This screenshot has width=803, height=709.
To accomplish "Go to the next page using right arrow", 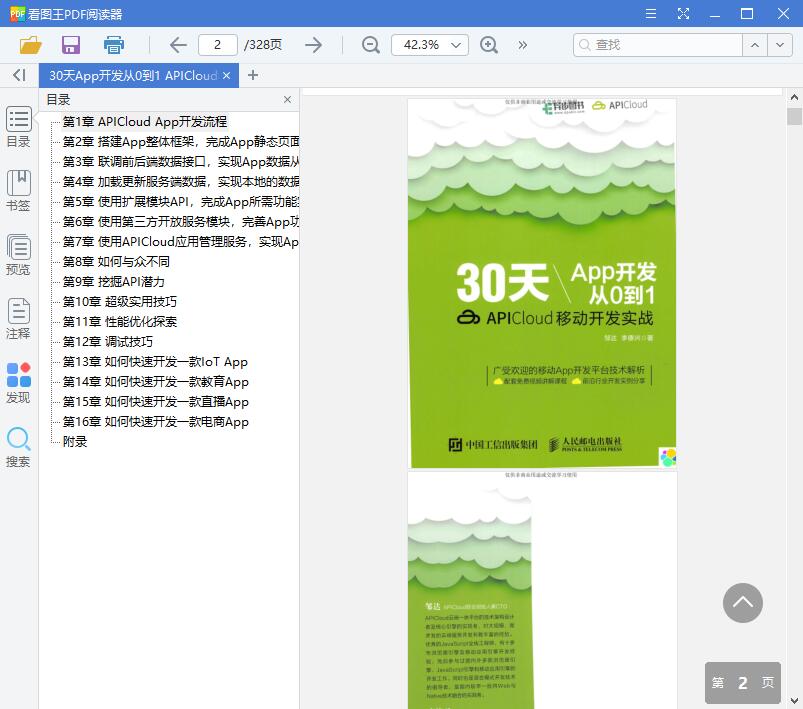I will [313, 45].
